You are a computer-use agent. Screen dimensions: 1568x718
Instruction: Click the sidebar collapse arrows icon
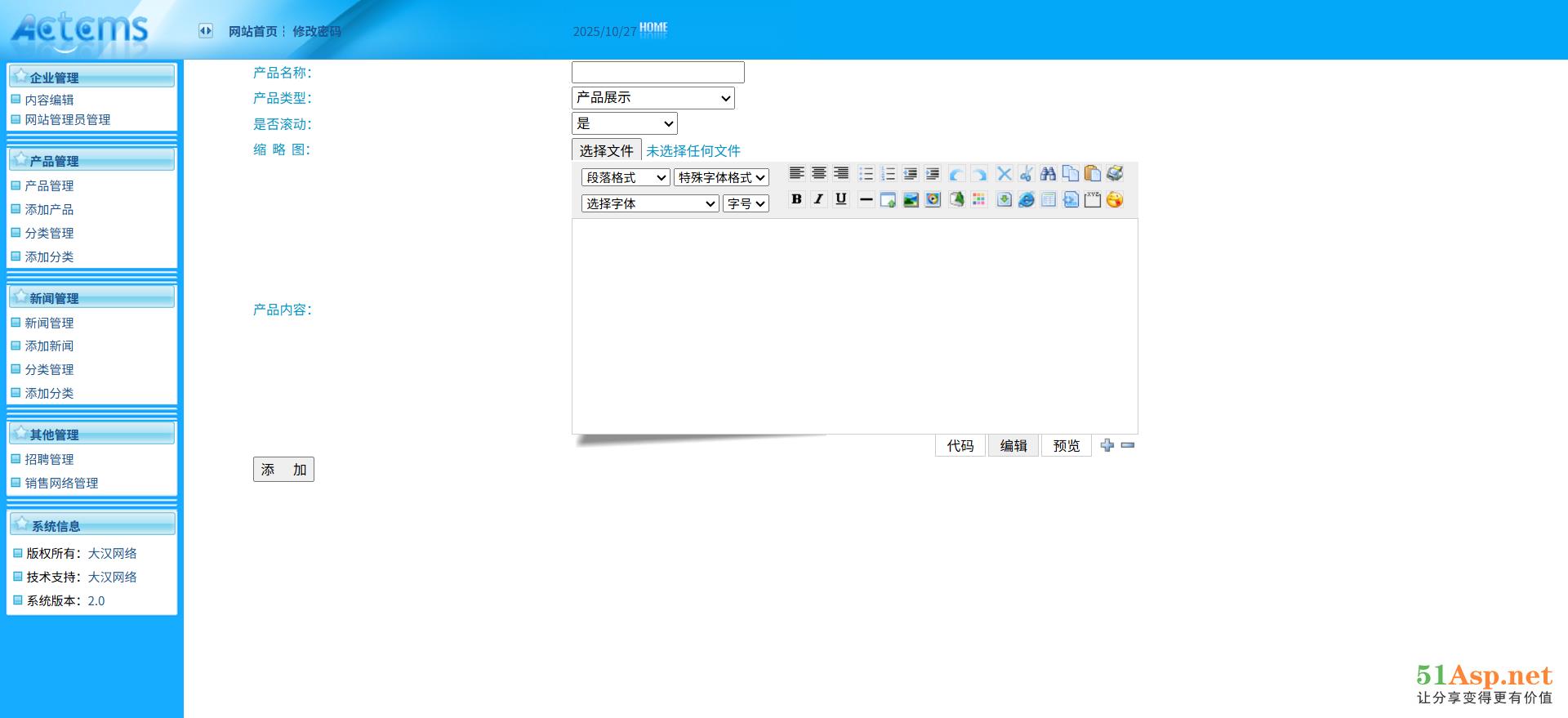pyautogui.click(x=206, y=31)
